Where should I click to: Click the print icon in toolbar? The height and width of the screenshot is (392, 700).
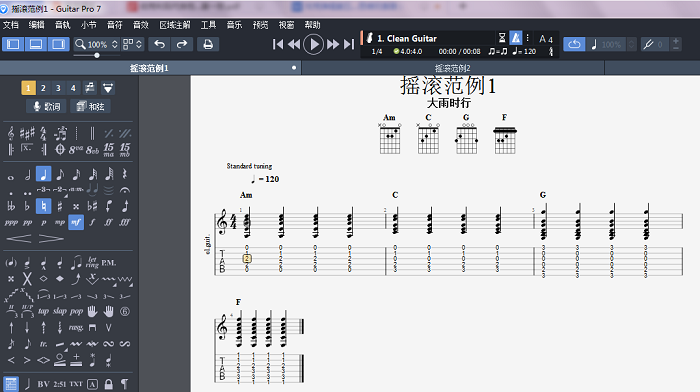(x=208, y=44)
